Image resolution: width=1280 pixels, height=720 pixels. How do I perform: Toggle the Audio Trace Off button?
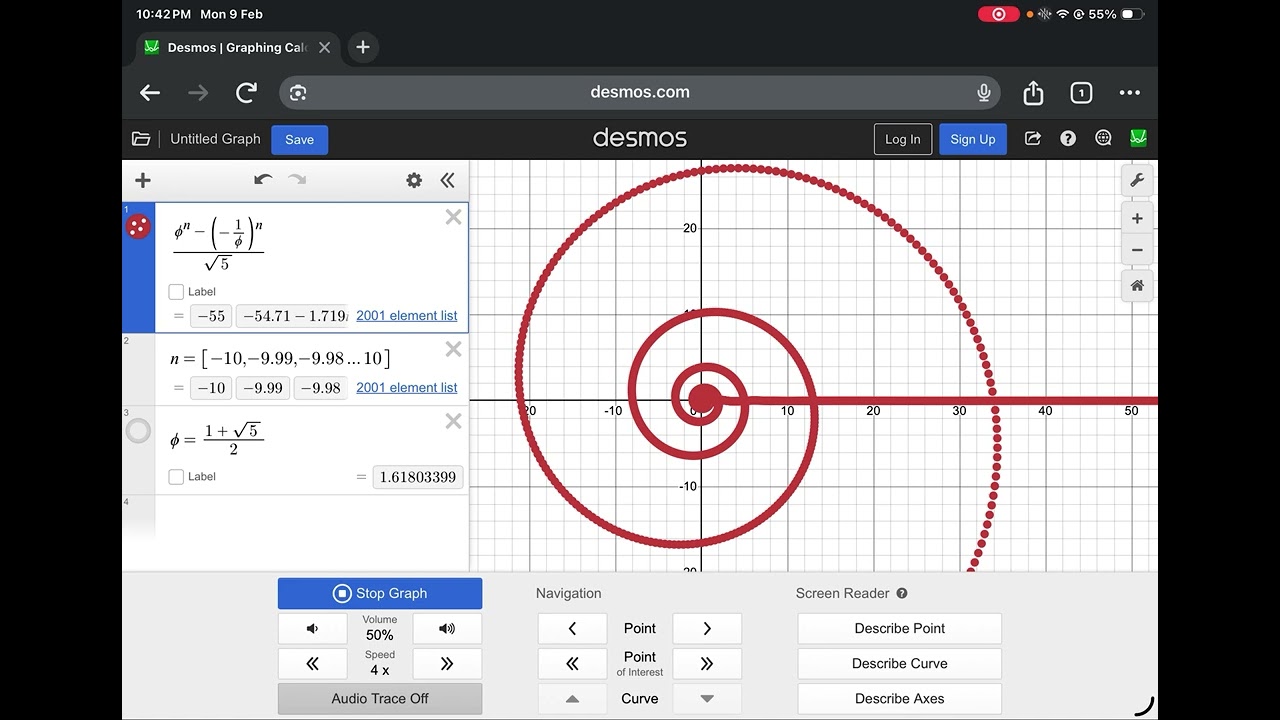point(380,699)
